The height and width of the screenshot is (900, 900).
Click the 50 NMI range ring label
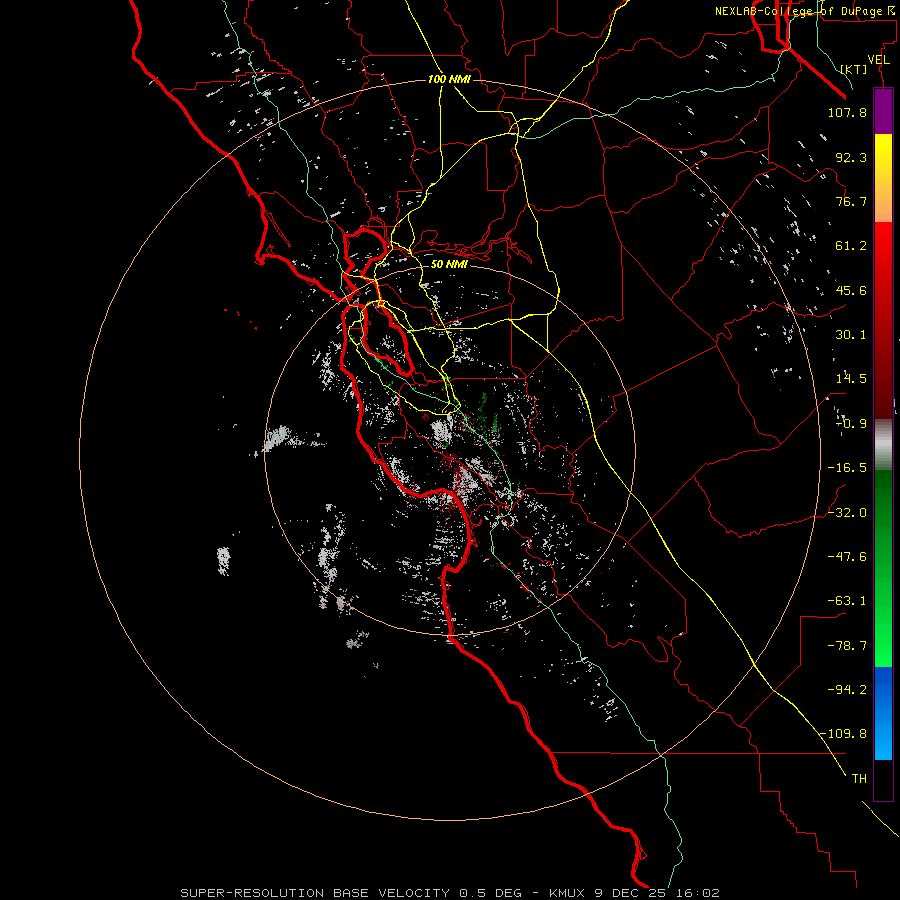pos(449,264)
